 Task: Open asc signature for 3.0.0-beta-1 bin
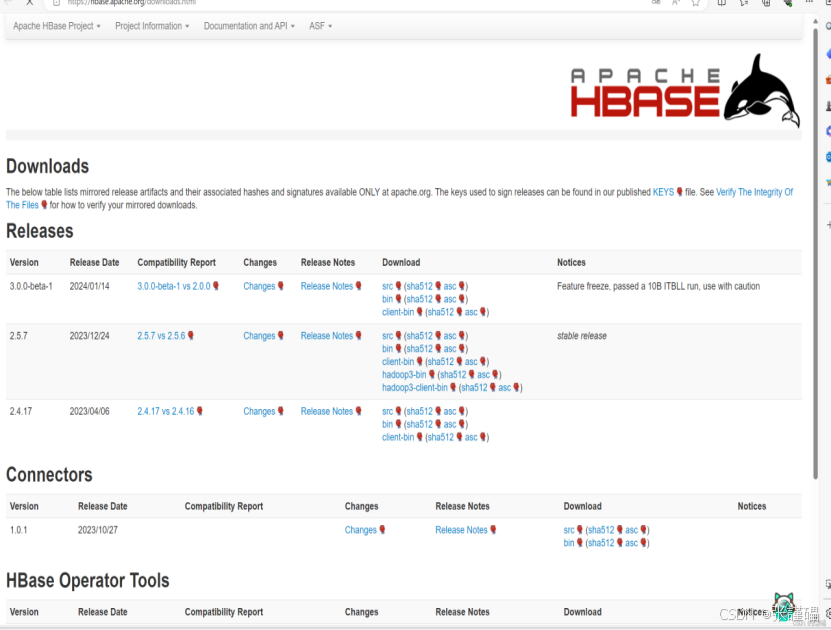[450, 299]
